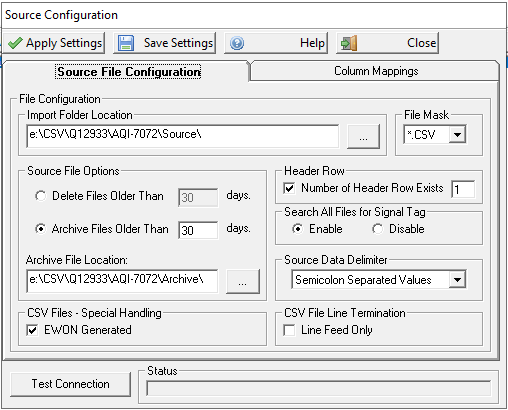Browse for the Archive File Location

243,282
